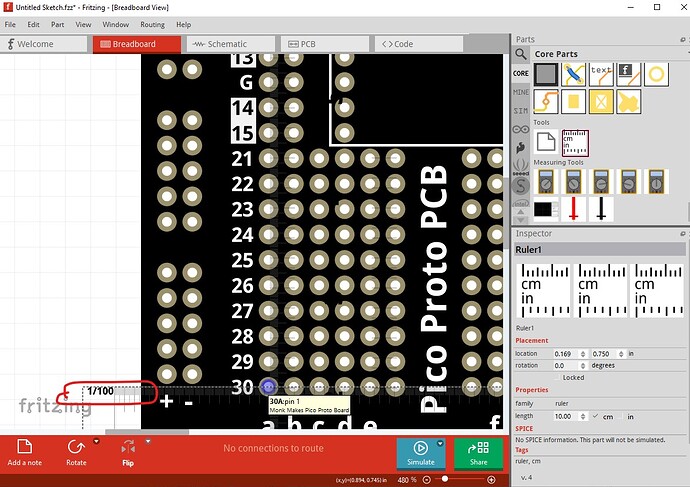Toggle the Locked checkbox
The width and height of the screenshot is (690, 487).
point(558,377)
